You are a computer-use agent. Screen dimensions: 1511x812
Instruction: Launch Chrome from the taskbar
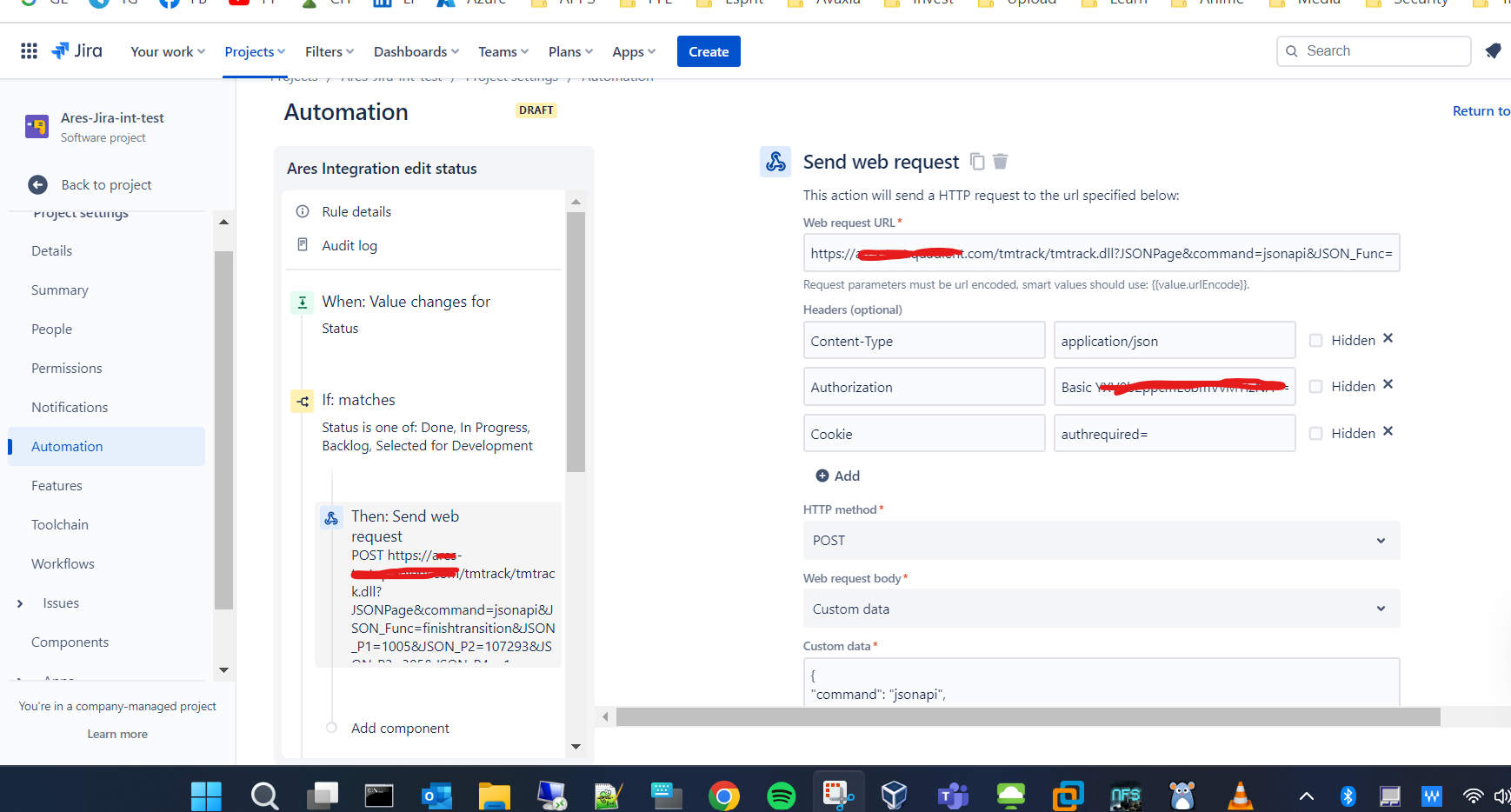(x=723, y=795)
